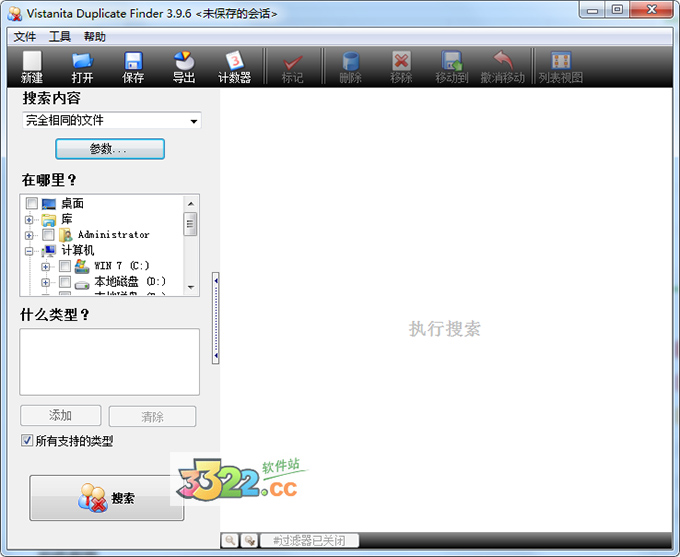Image resolution: width=680 pixels, height=557 pixels.
Task: Open a session with 打开 icon
Action: click(82, 61)
